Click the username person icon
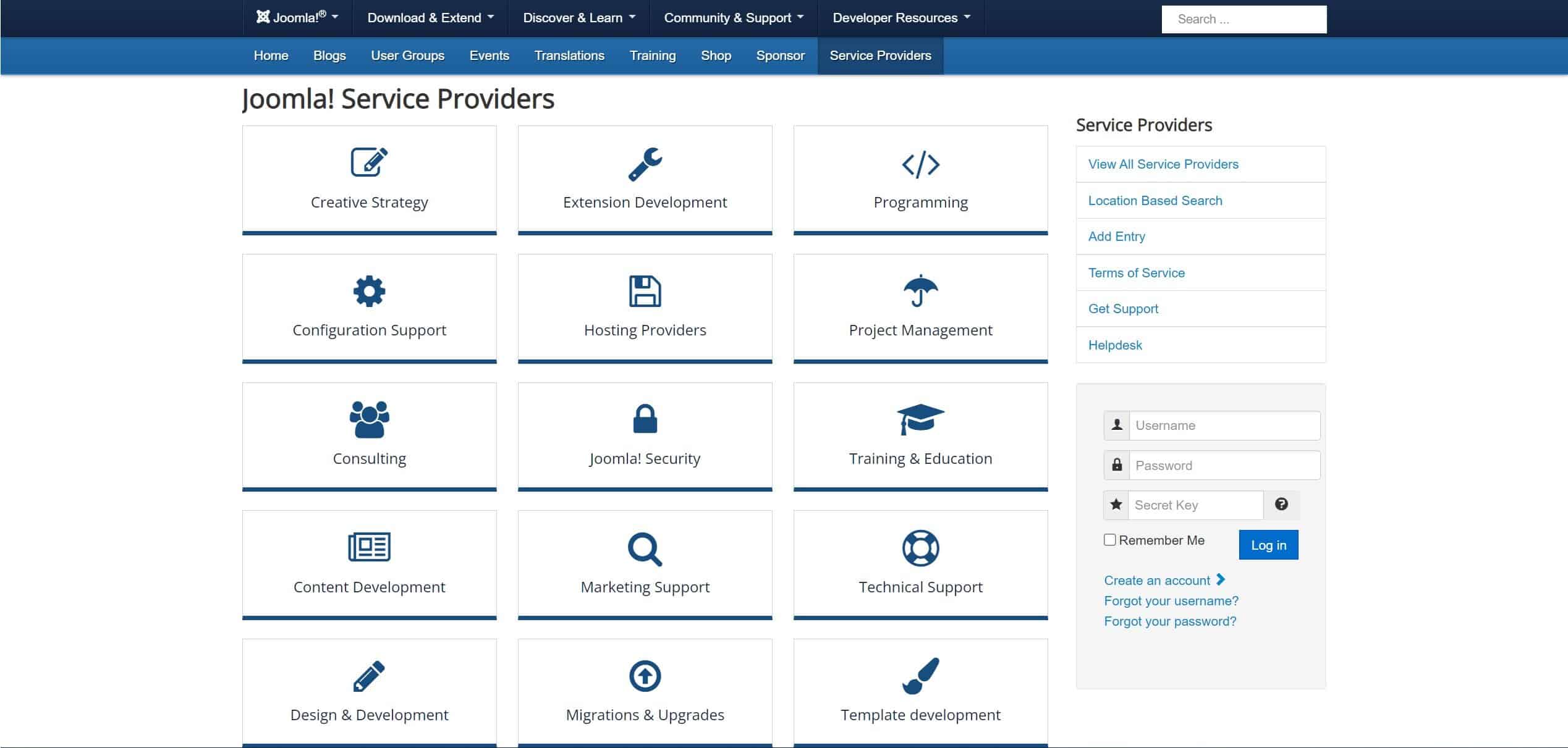The height and width of the screenshot is (748, 1568). (x=1117, y=426)
